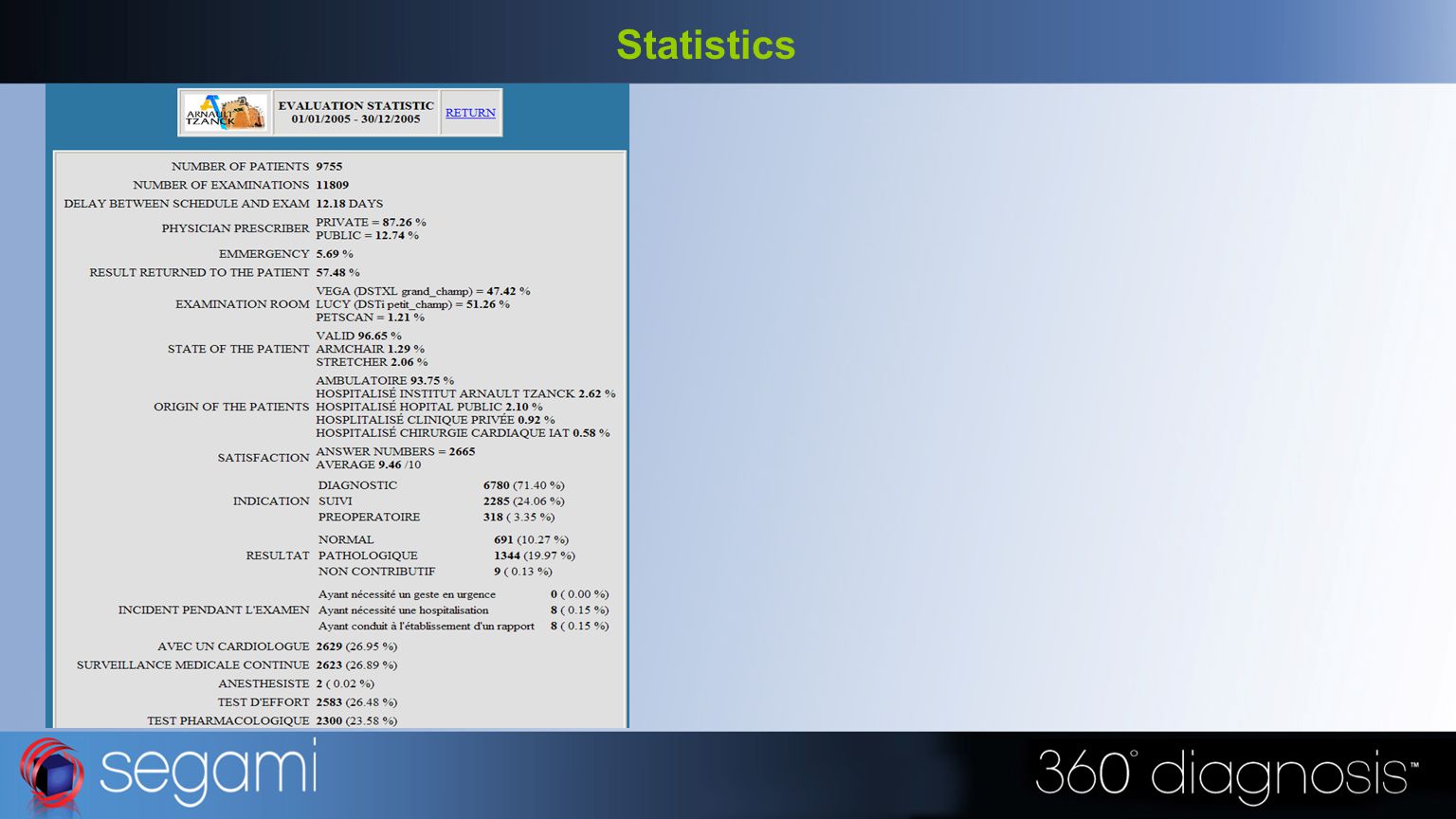1456x819 pixels.
Task: Click the NUMBER OF EXAMINATIONS value 11809
Action: tap(333, 185)
